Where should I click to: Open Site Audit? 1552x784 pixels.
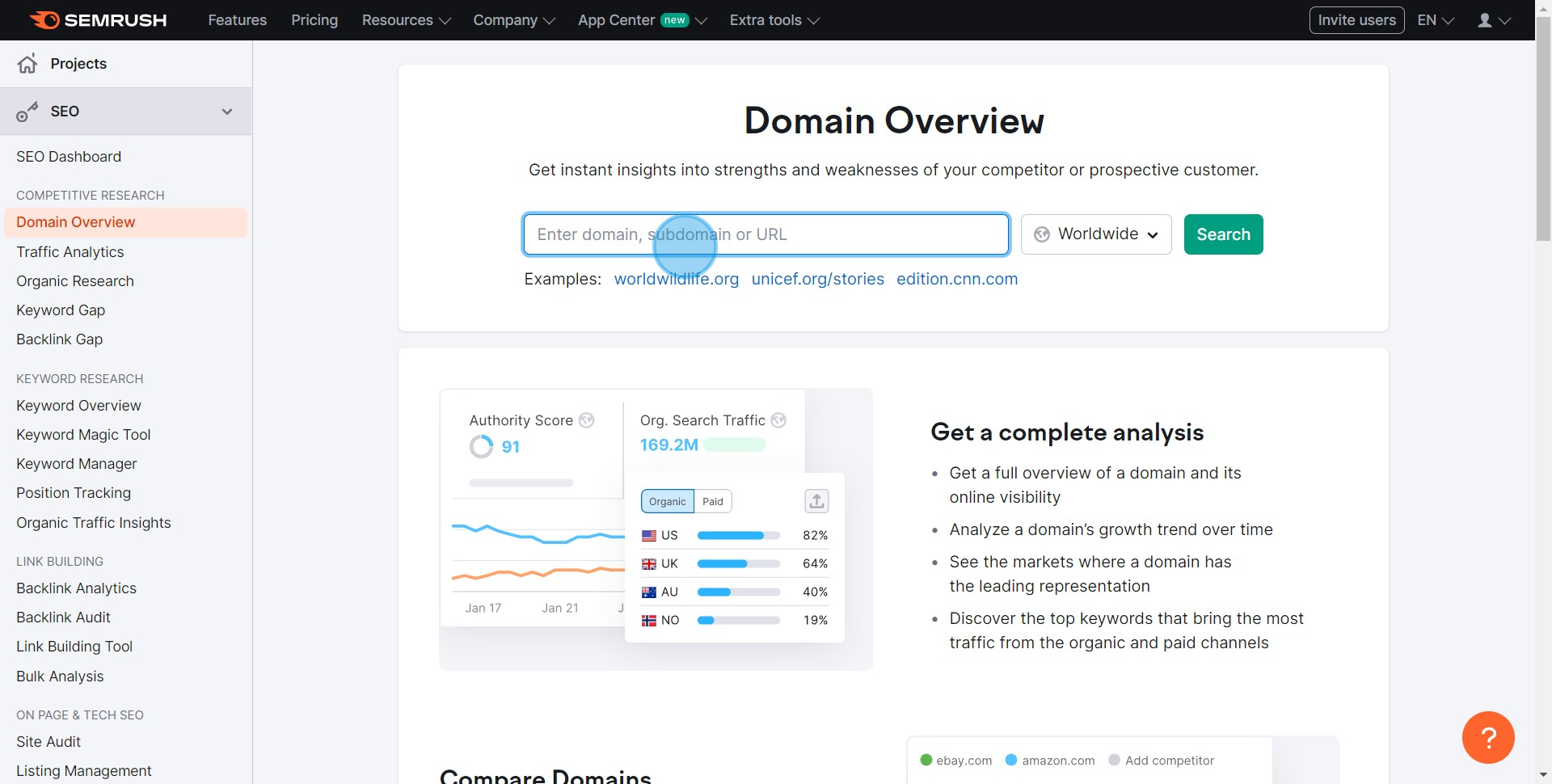coord(48,742)
